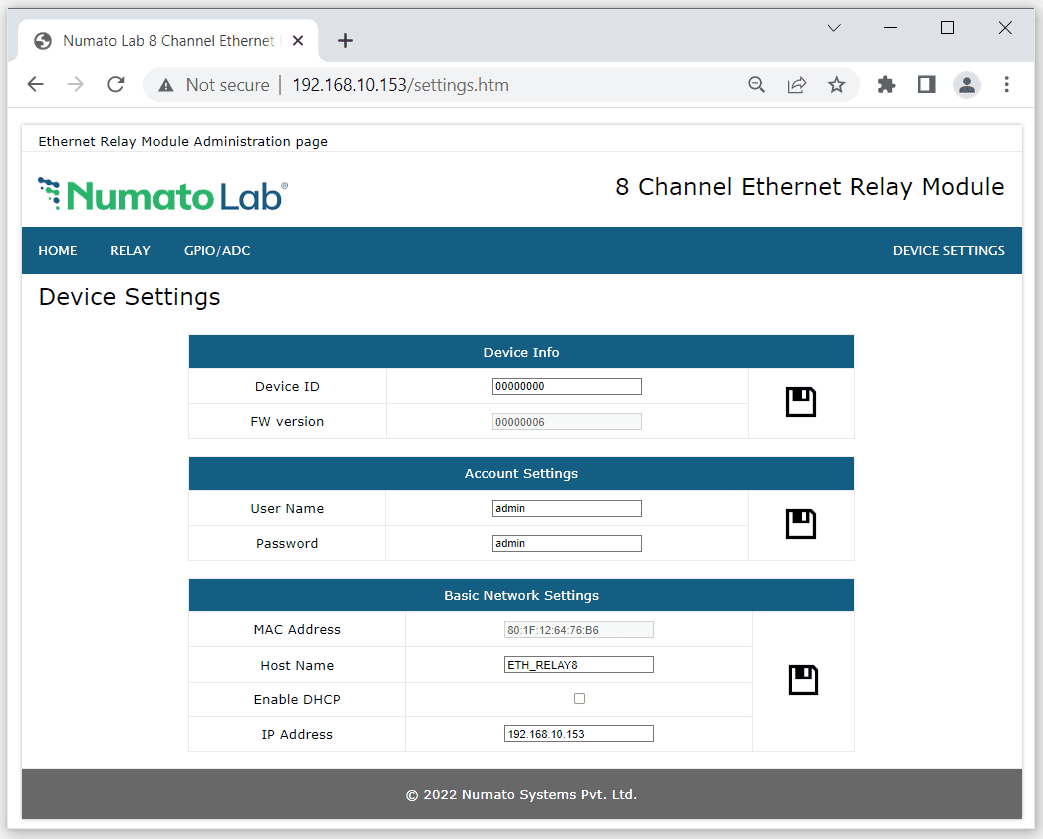Bookmark this page with the star
This screenshot has width=1043, height=839.
click(836, 85)
